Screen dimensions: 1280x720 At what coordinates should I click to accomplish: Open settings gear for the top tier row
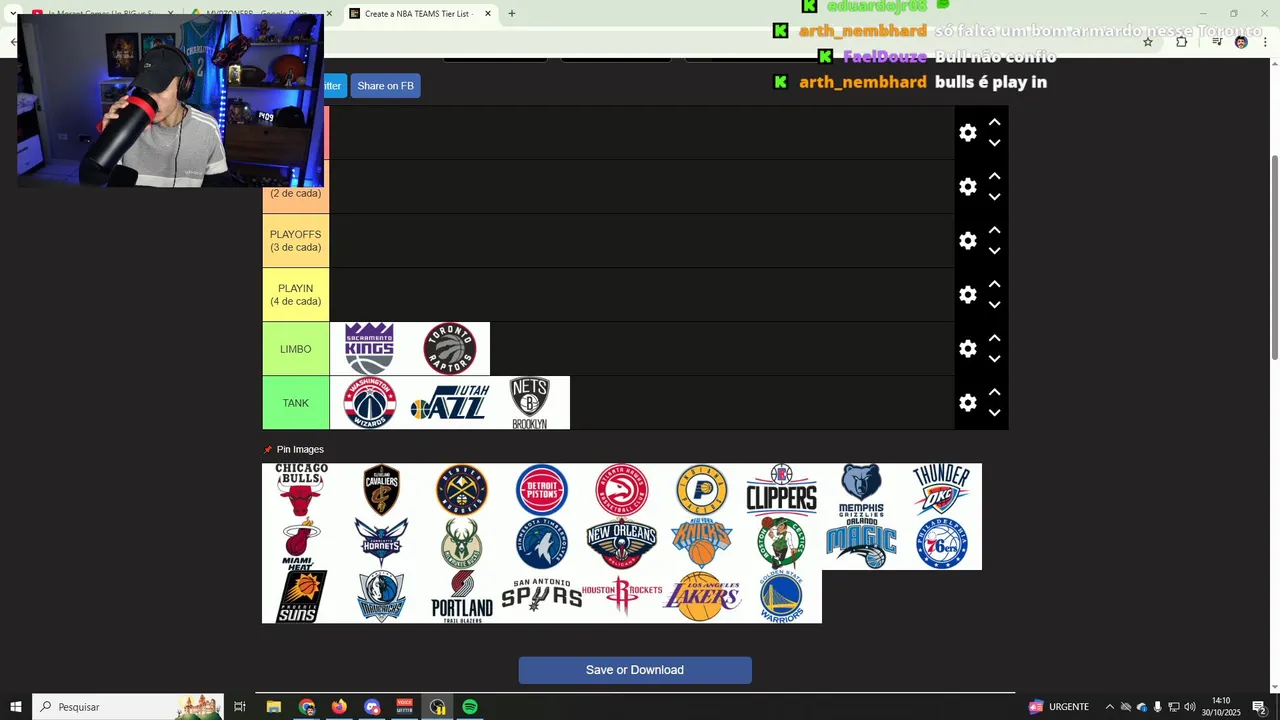[968, 133]
